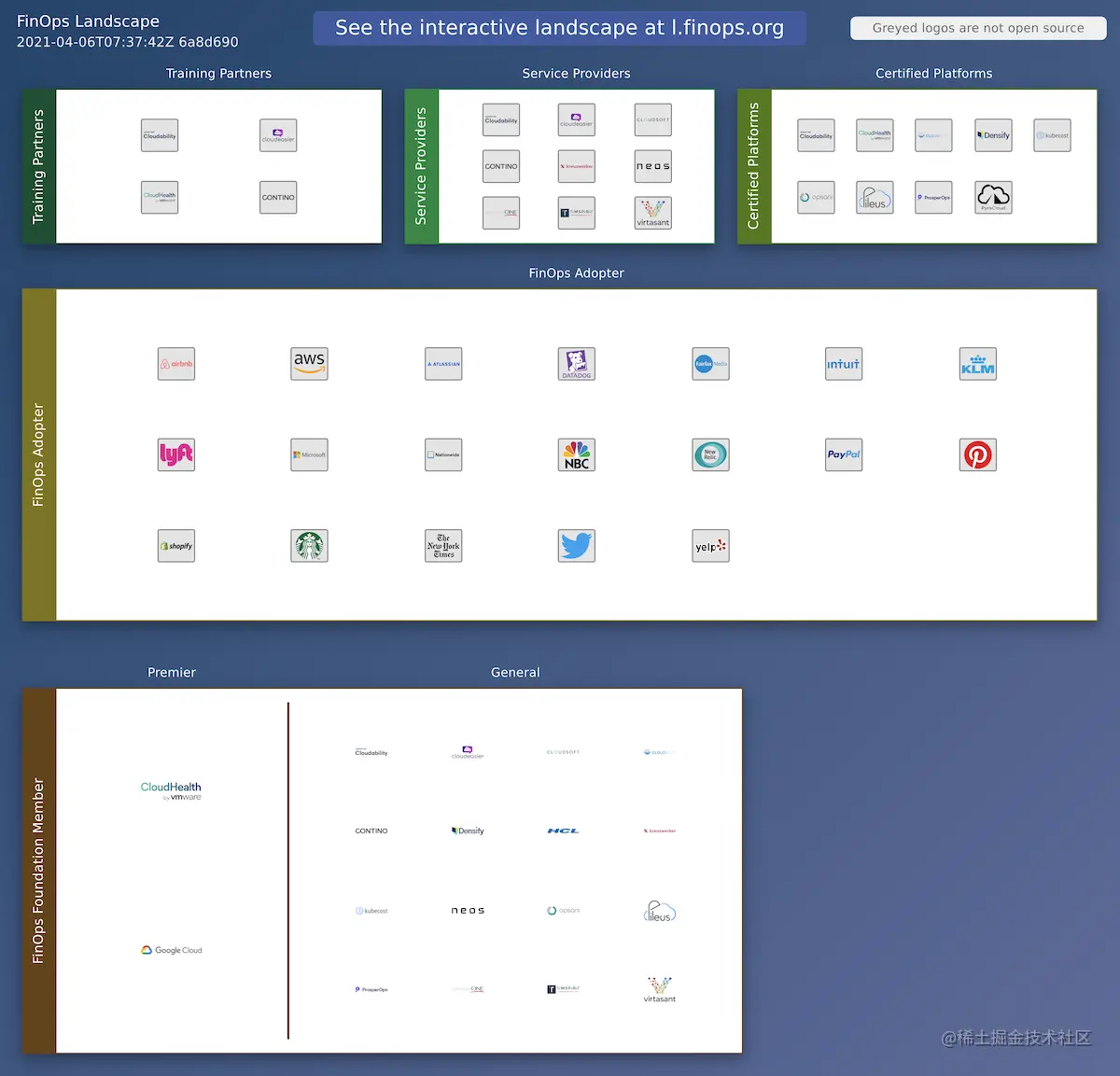Open CloudHealth card in Training Partners

pos(160,197)
